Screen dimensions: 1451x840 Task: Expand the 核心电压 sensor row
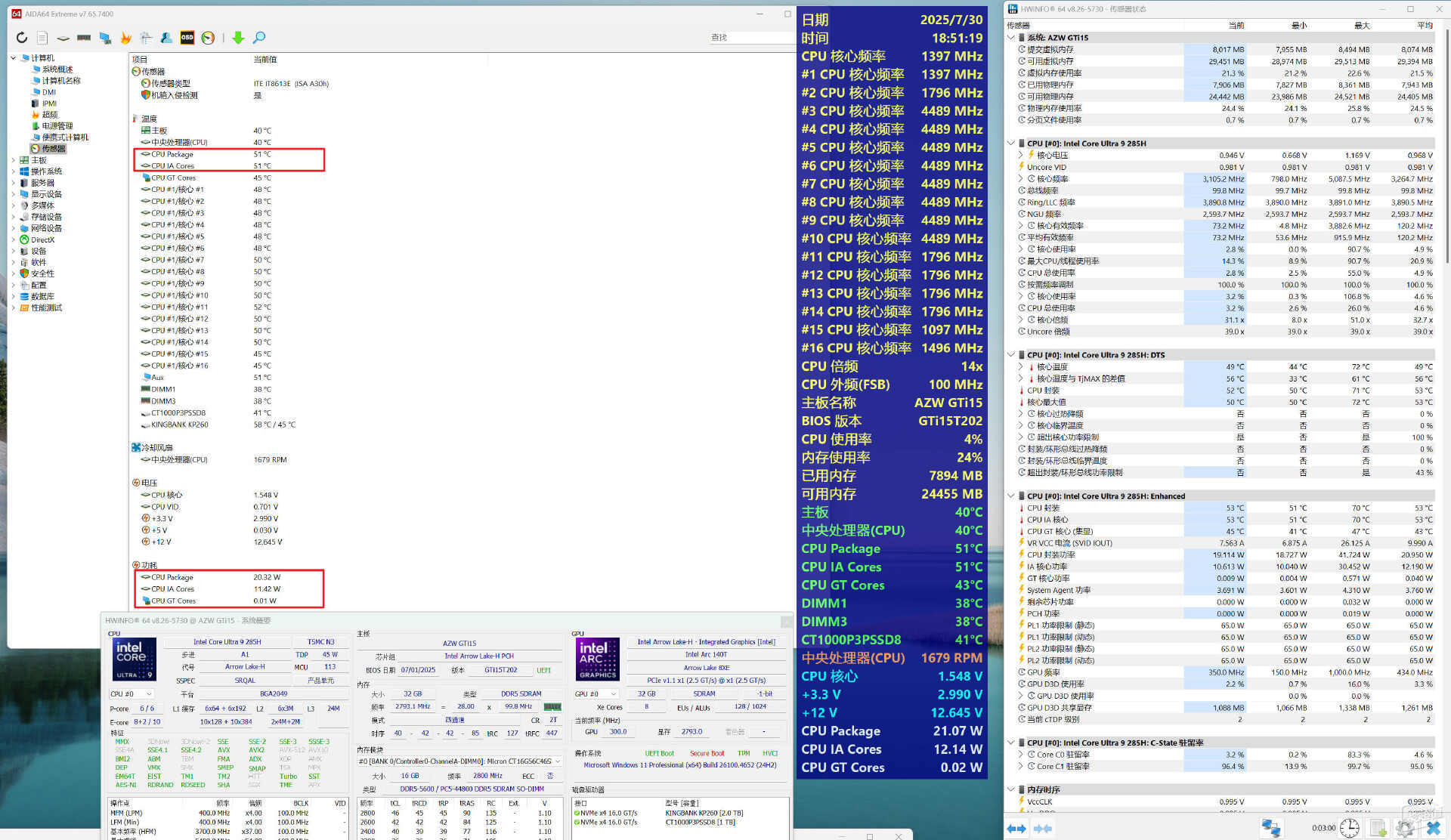click(1022, 155)
